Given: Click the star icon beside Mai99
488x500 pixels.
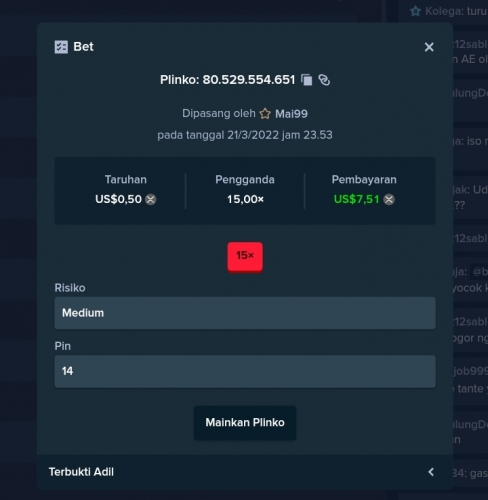Looking at the screenshot, I should (265, 114).
